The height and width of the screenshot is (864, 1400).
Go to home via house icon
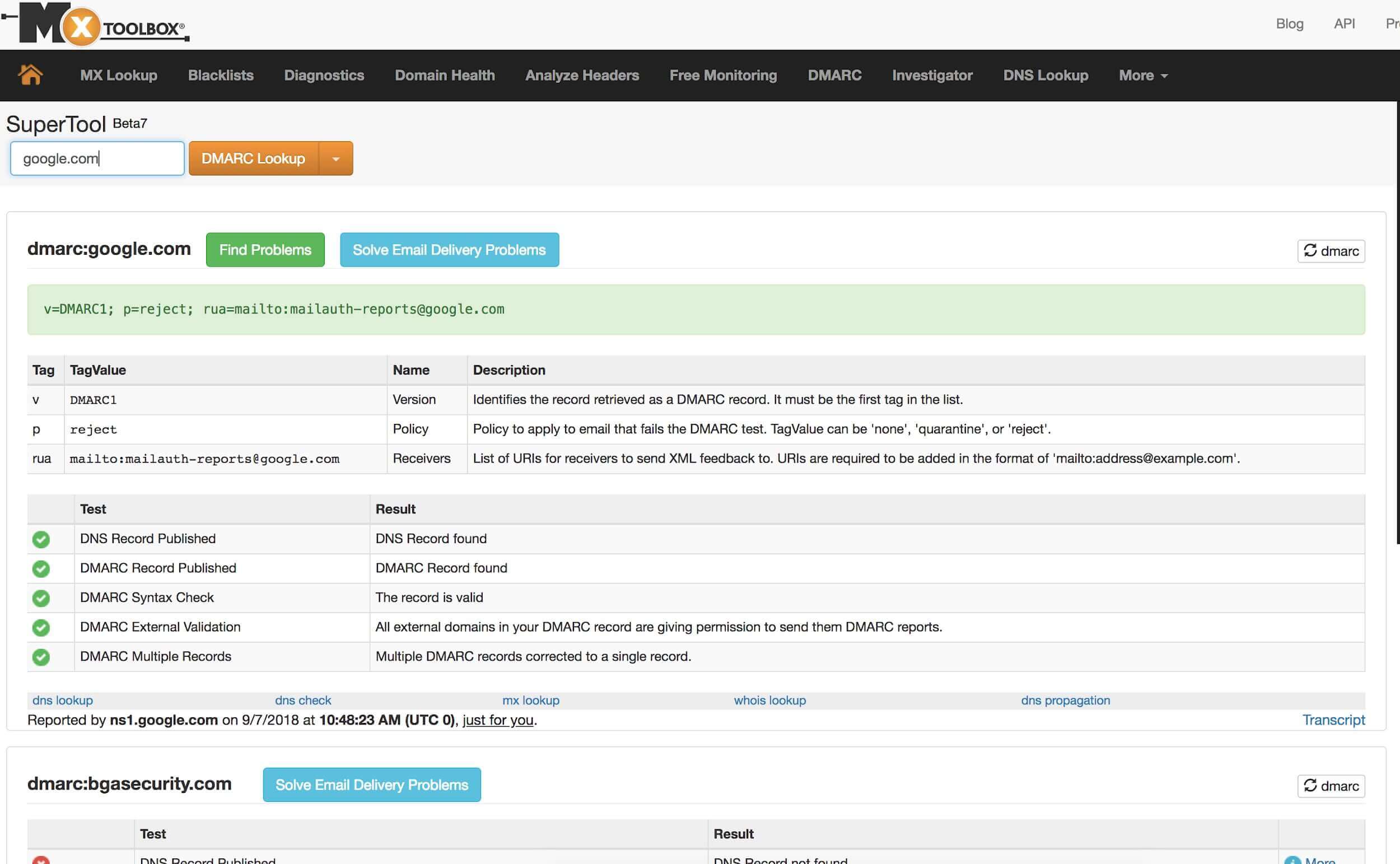pos(30,75)
